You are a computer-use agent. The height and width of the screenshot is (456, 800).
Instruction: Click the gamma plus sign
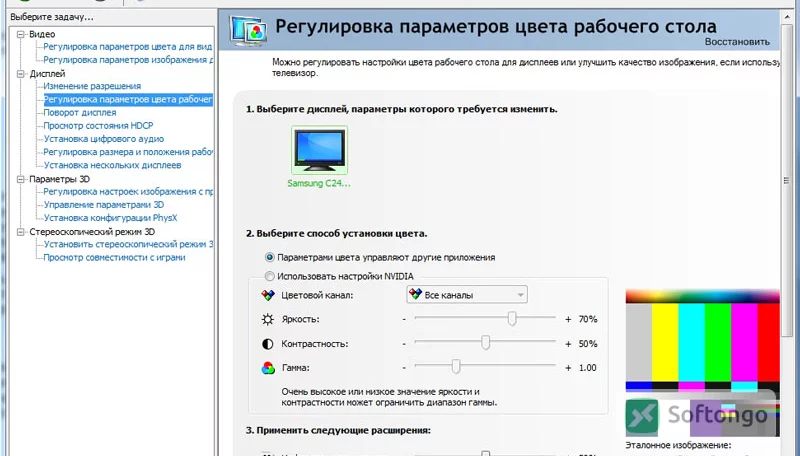(x=568, y=368)
